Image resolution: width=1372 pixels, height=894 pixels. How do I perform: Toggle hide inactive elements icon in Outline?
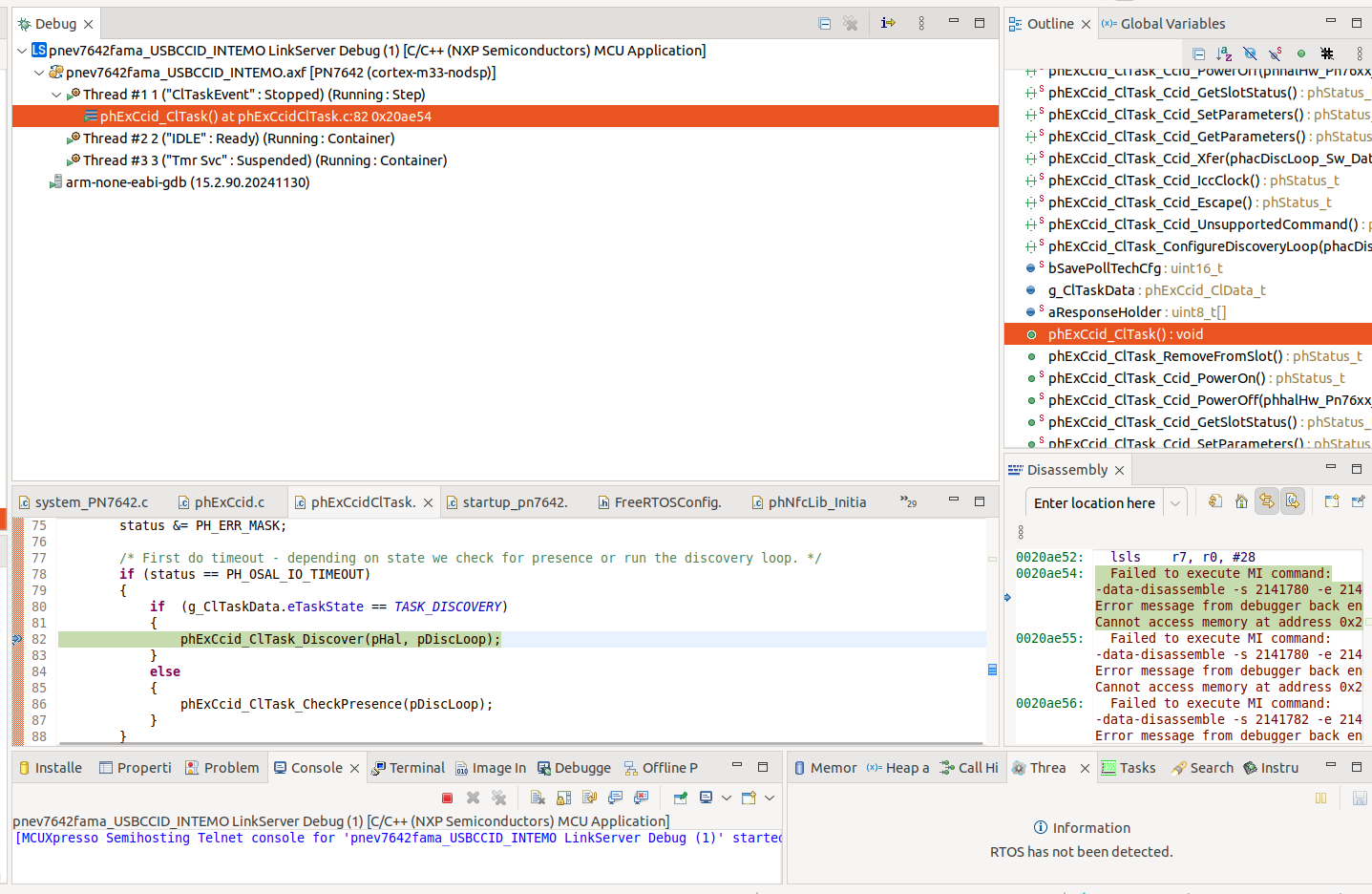coord(1327,53)
